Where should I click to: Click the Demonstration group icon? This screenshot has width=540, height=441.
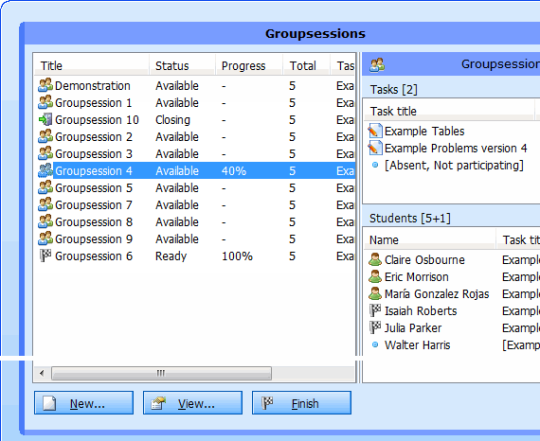[45, 85]
